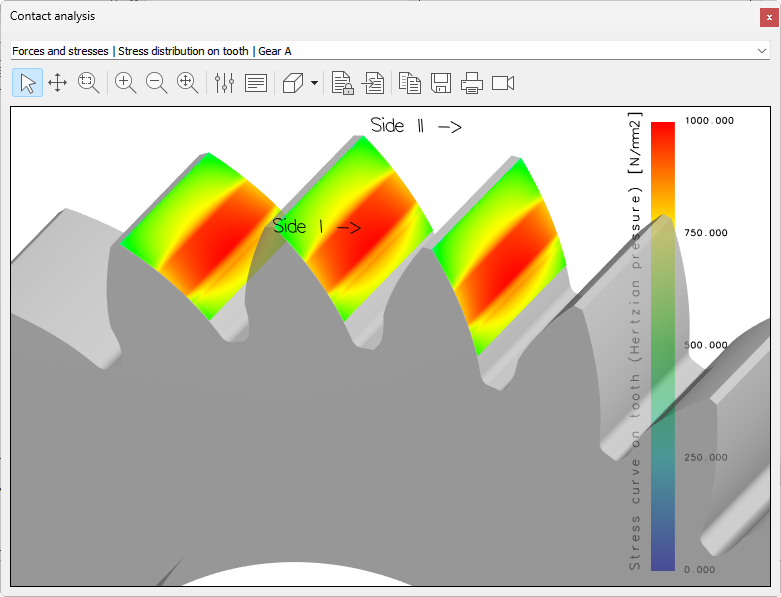Expand the cube view dropdown arrow

tap(314, 83)
